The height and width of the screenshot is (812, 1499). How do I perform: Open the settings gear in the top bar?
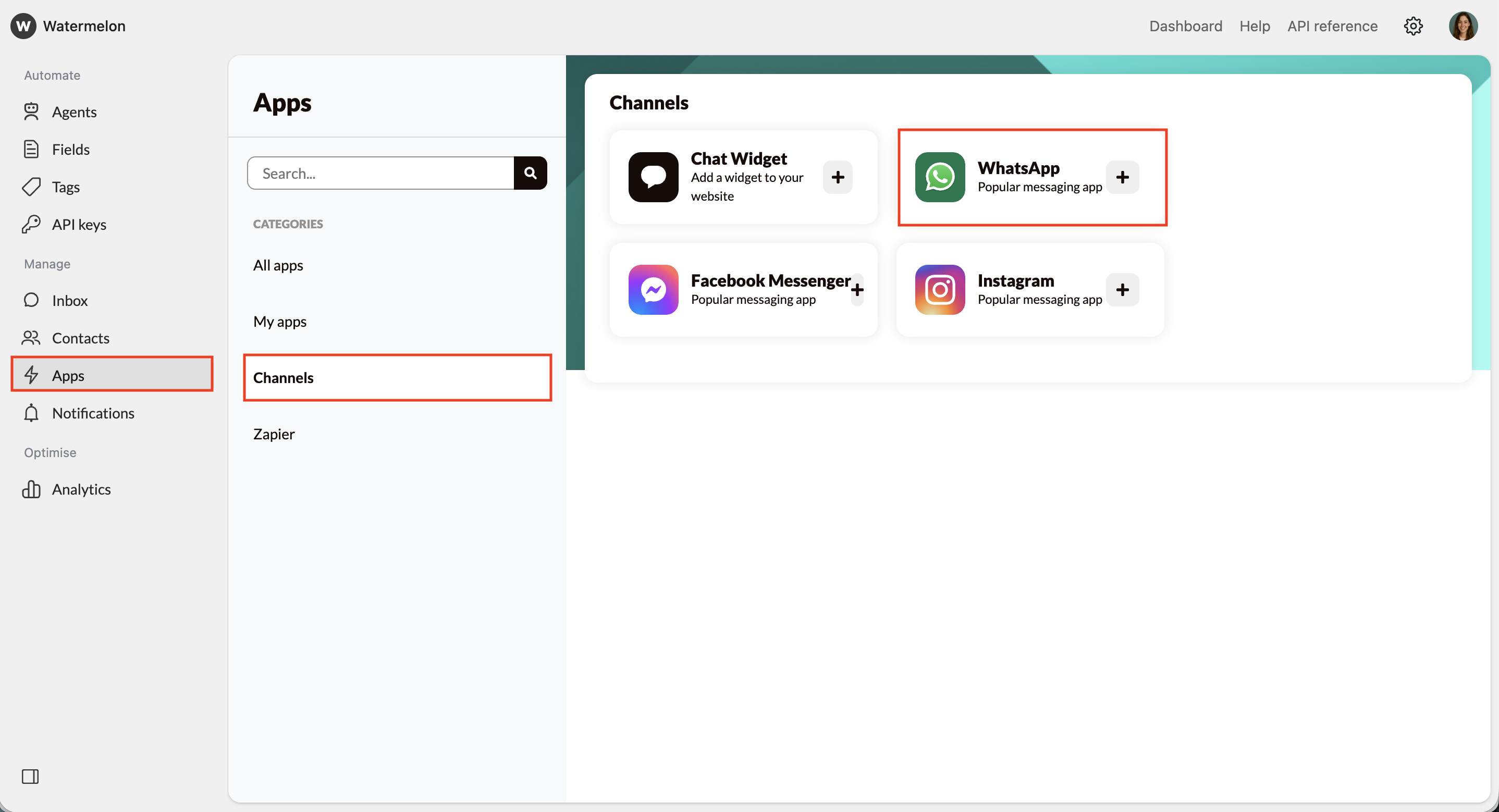[1414, 26]
